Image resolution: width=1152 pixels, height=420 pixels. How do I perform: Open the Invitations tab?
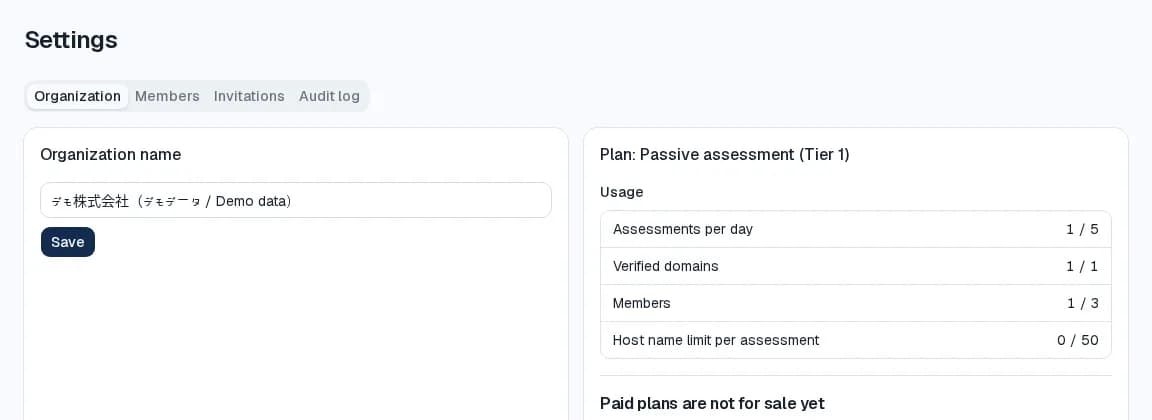249,96
